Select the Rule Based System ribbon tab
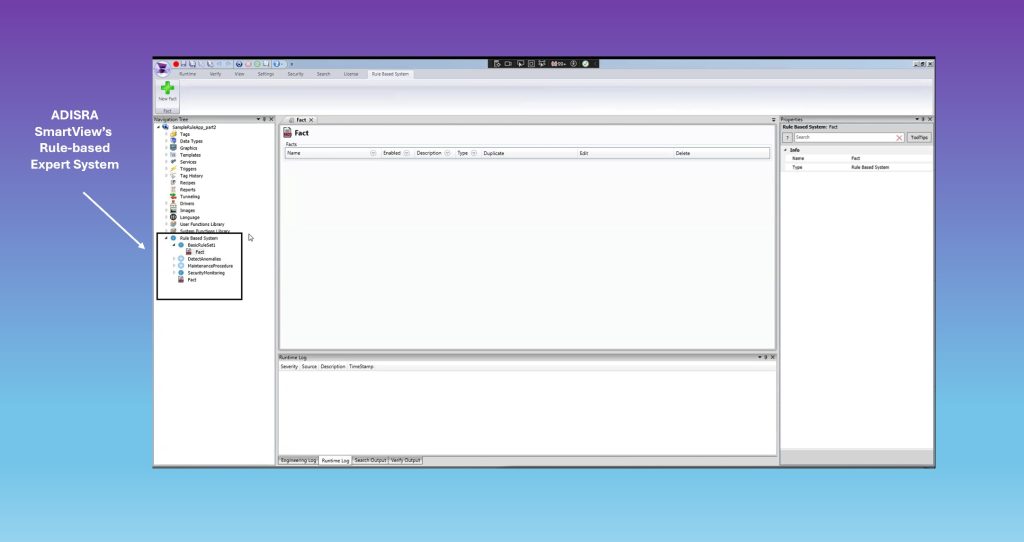The height and width of the screenshot is (542, 1024). 391,74
